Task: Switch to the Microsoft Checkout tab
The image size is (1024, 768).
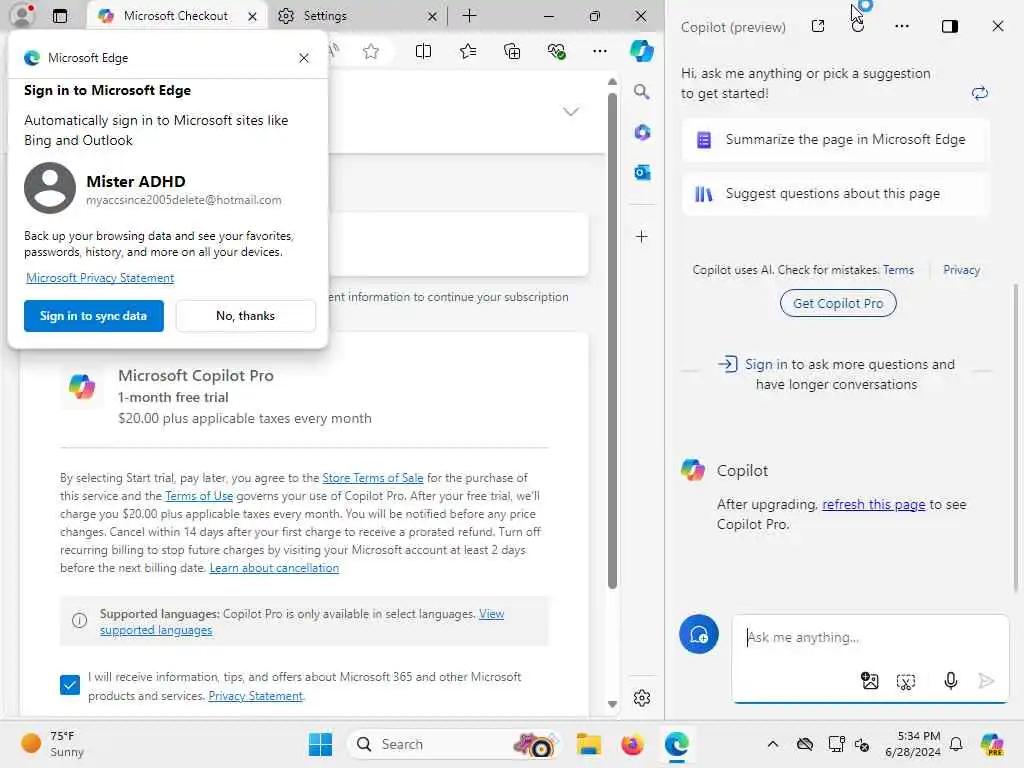Action: coord(176,16)
